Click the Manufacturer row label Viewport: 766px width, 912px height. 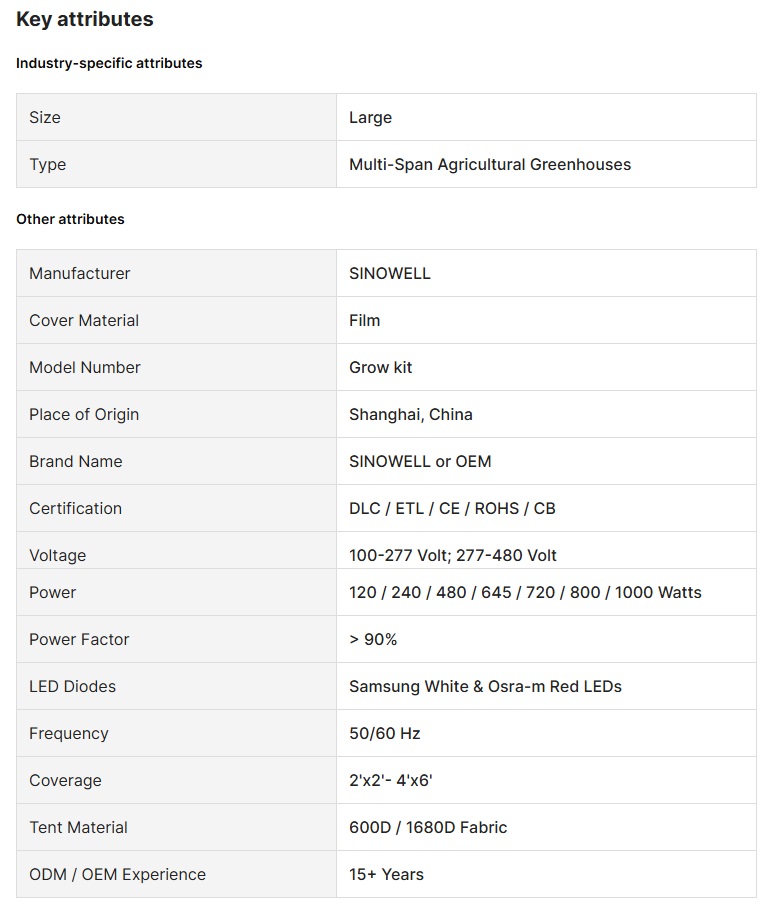point(80,273)
